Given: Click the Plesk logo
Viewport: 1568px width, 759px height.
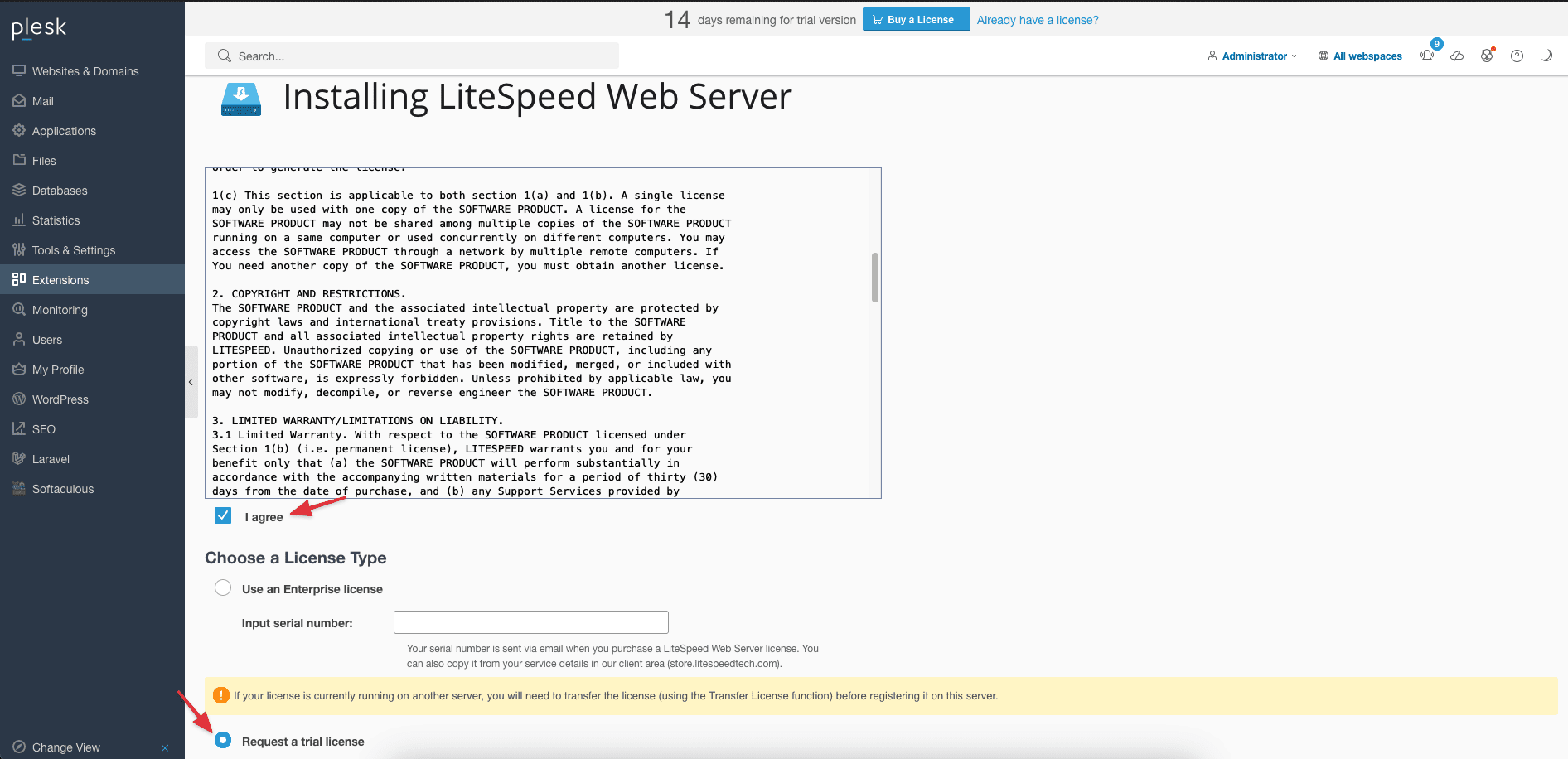Looking at the screenshot, I should 39,28.
